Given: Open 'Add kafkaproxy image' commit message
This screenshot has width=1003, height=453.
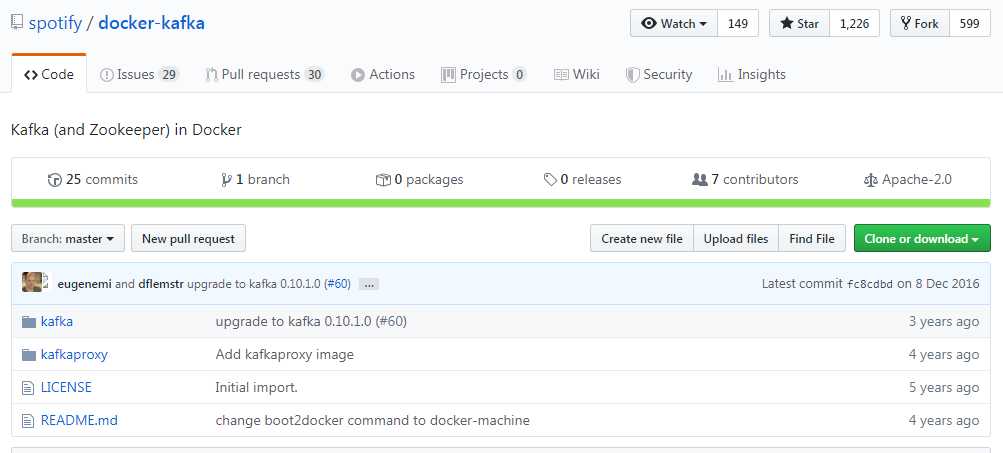Looking at the screenshot, I should tap(285, 354).
